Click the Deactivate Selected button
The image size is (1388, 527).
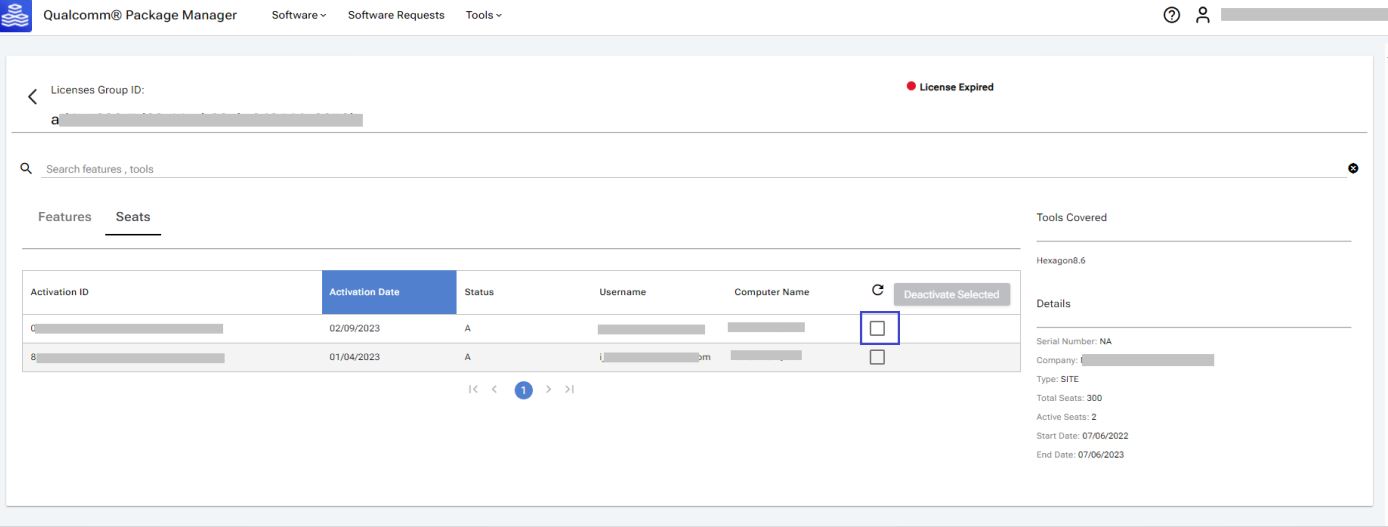(x=951, y=294)
